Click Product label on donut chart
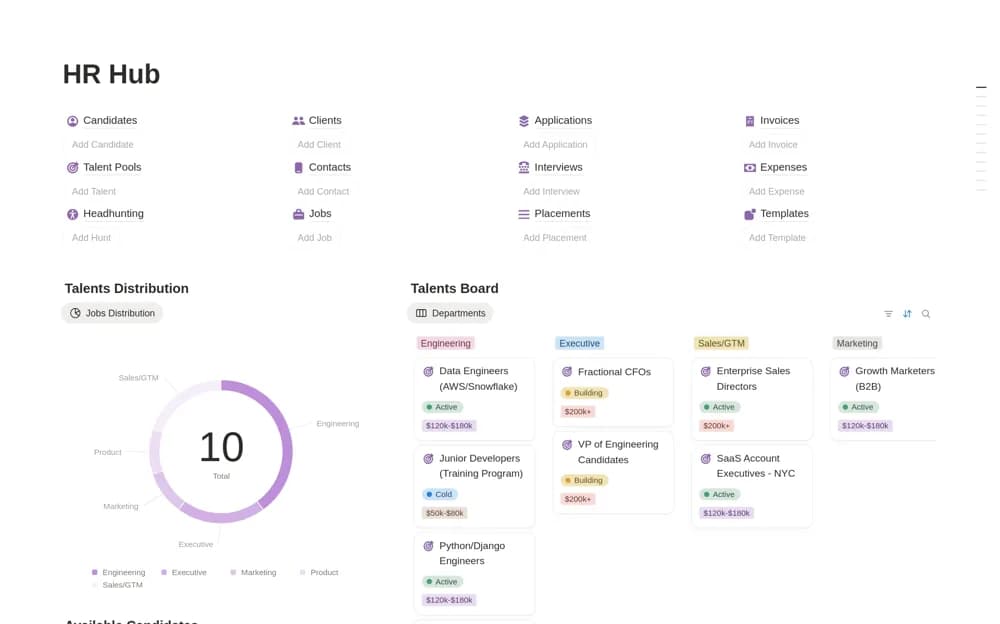This screenshot has height=624, width=1000. pos(107,452)
